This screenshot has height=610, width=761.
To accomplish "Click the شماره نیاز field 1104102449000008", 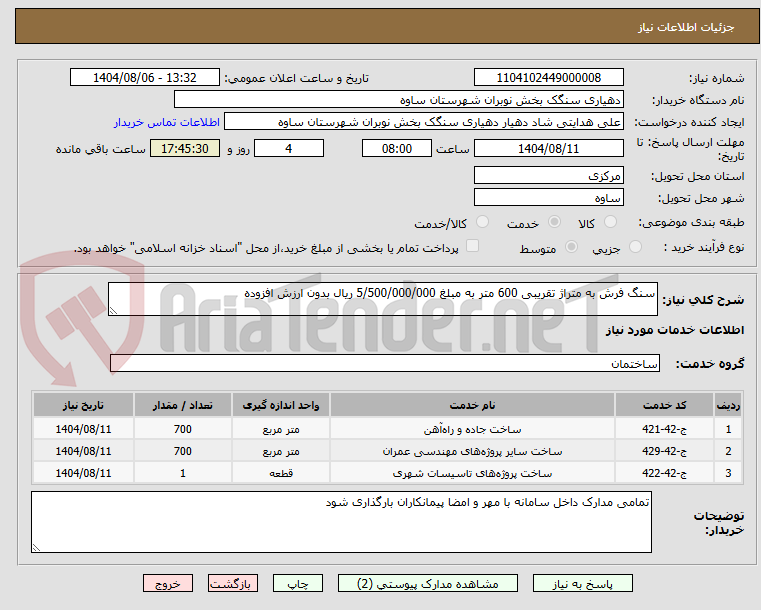I will (x=548, y=78).
